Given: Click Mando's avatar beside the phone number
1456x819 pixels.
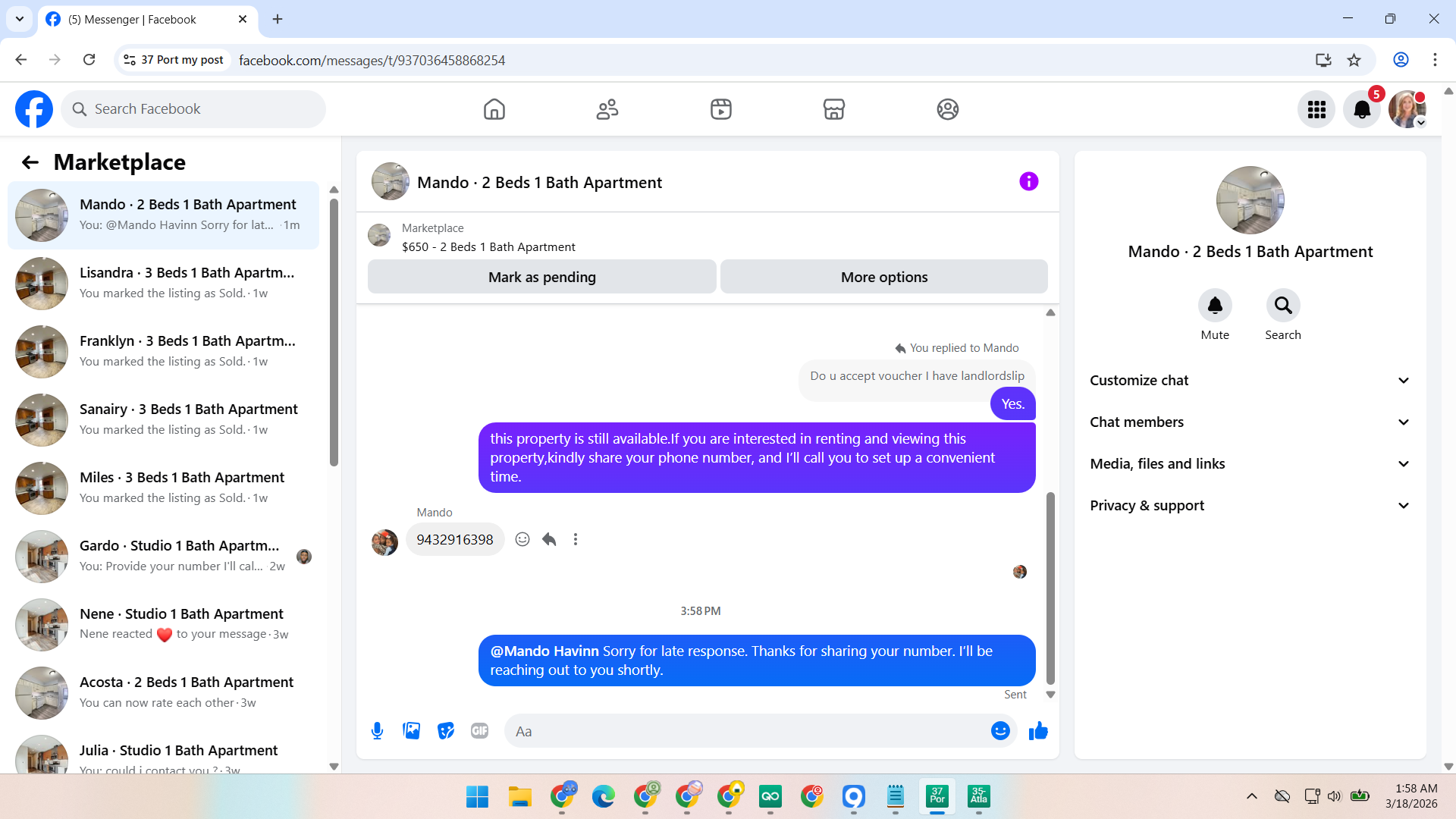Looking at the screenshot, I should 384,542.
